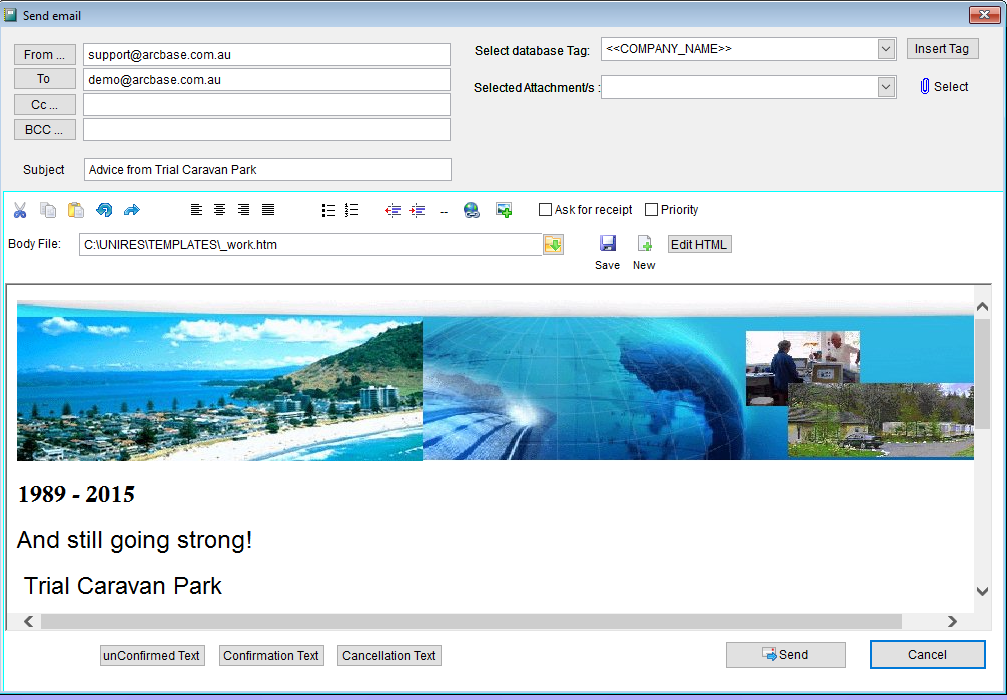Click the vertical scrollbar down arrow
Image resolution: width=1007 pixels, height=700 pixels.
coord(982,591)
